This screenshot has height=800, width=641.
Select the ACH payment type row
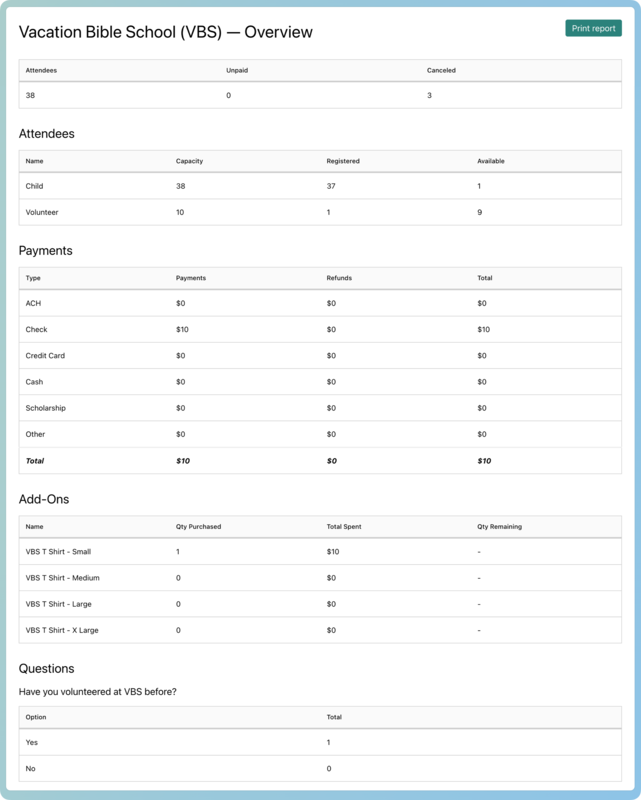pyautogui.click(x=33, y=303)
